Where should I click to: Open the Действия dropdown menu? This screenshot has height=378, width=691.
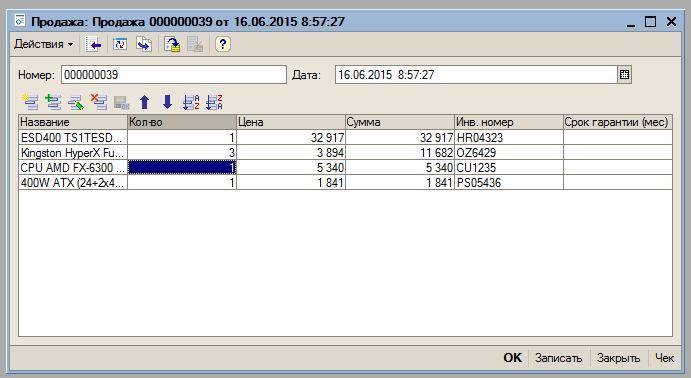[43, 44]
